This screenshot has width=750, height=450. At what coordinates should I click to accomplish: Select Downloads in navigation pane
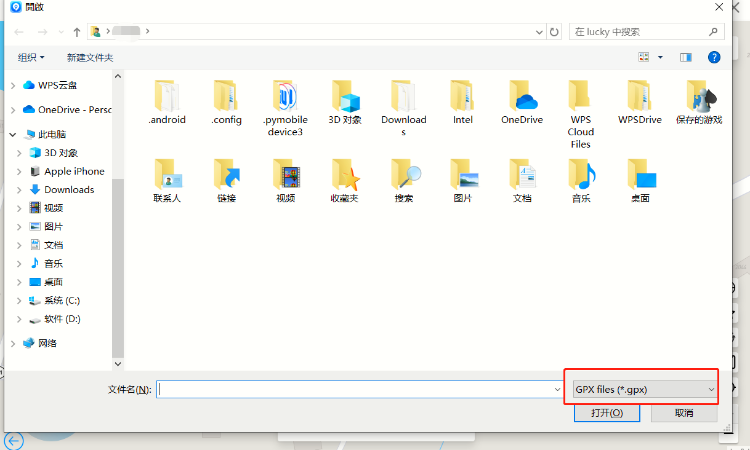61,189
